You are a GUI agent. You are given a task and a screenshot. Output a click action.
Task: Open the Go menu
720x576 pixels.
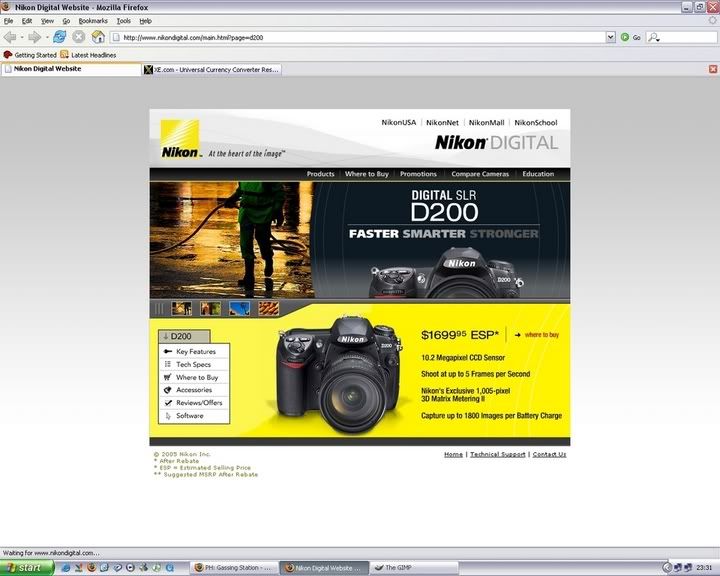click(66, 21)
